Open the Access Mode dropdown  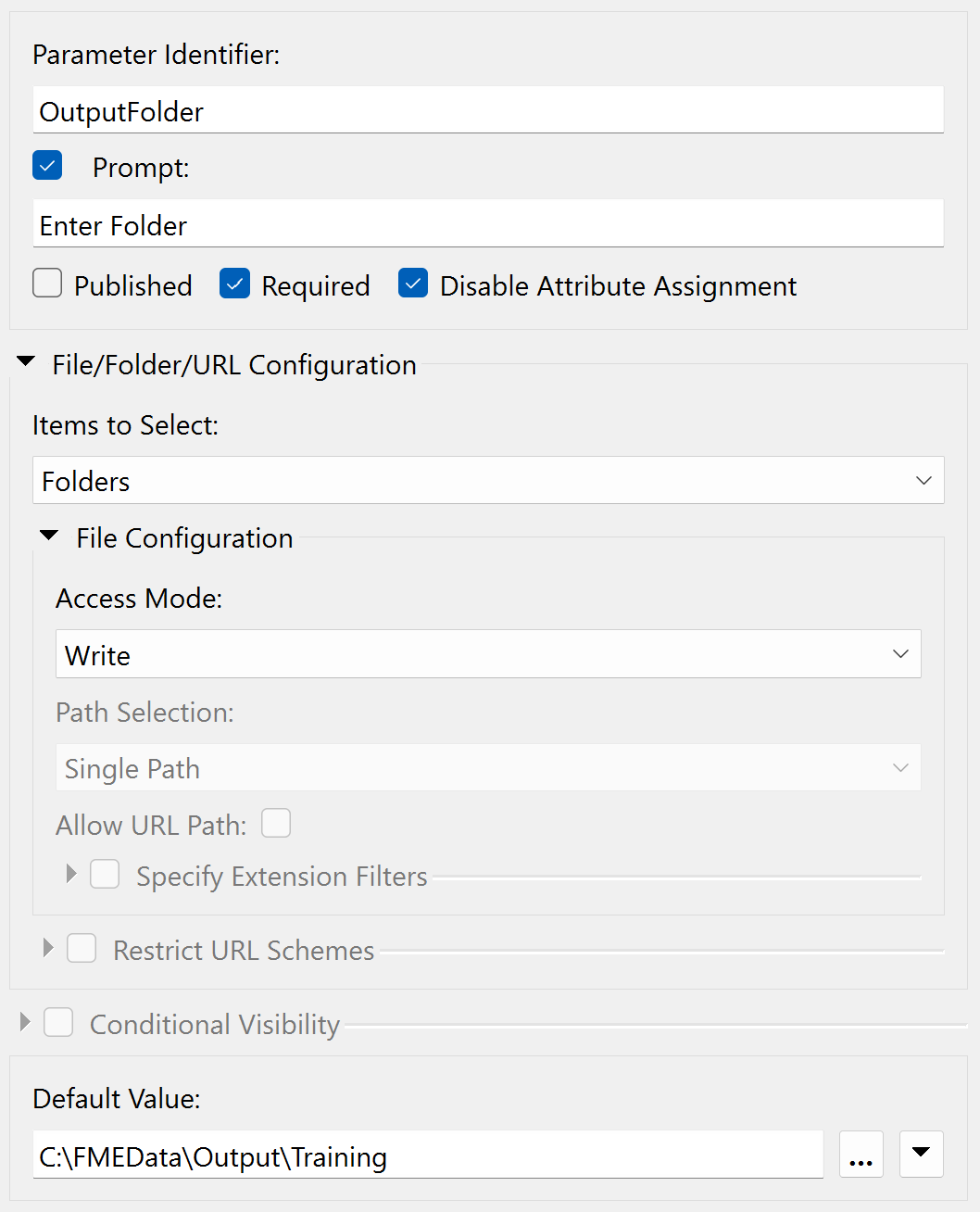(899, 654)
